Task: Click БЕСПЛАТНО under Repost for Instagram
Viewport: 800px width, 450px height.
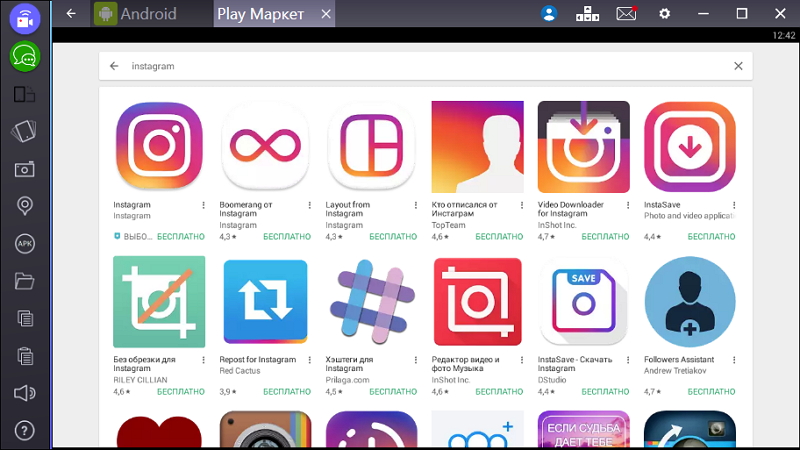Action: tap(287, 392)
